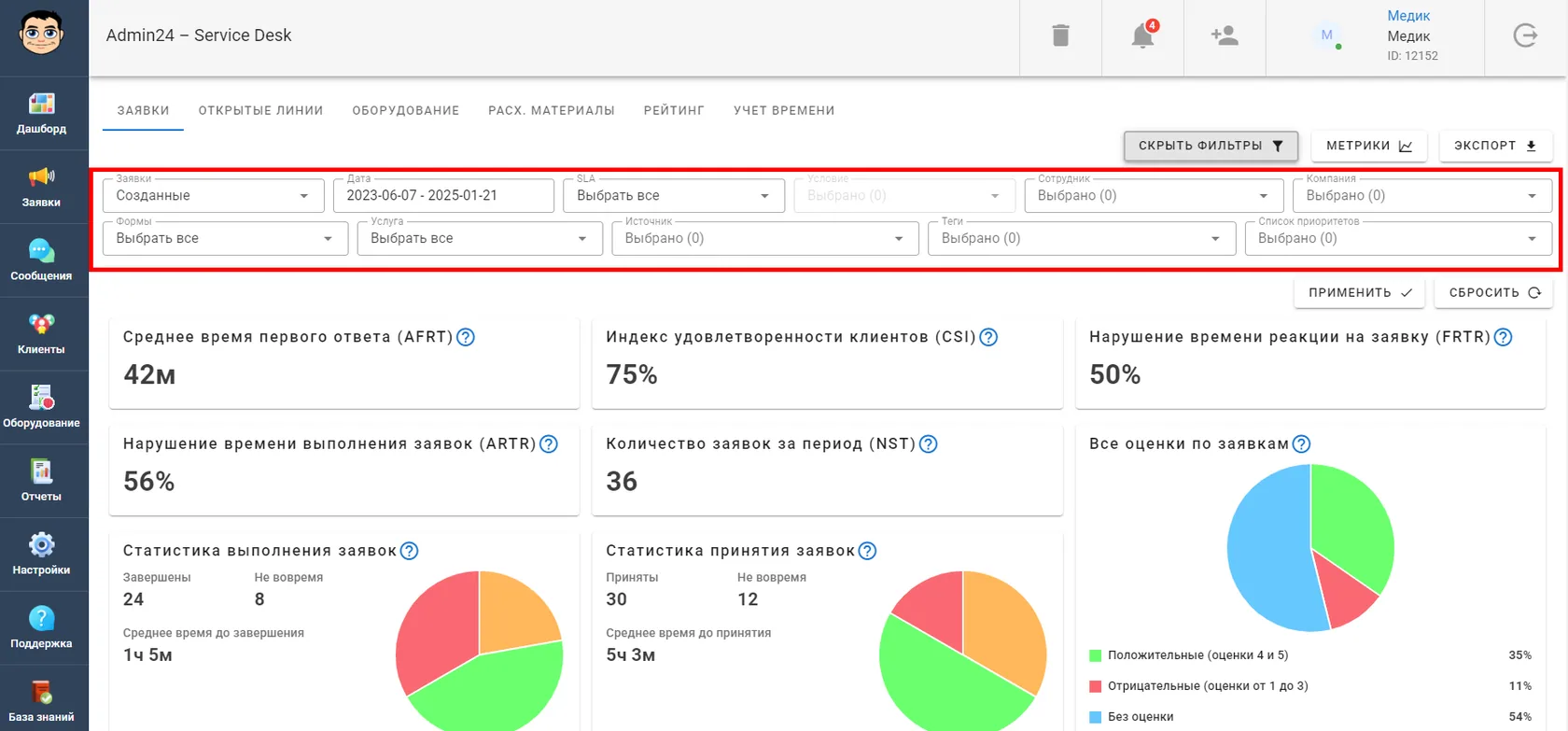Click the blue Без оценки legend swatch
This screenshot has width=1568, height=731.
click(x=1096, y=717)
